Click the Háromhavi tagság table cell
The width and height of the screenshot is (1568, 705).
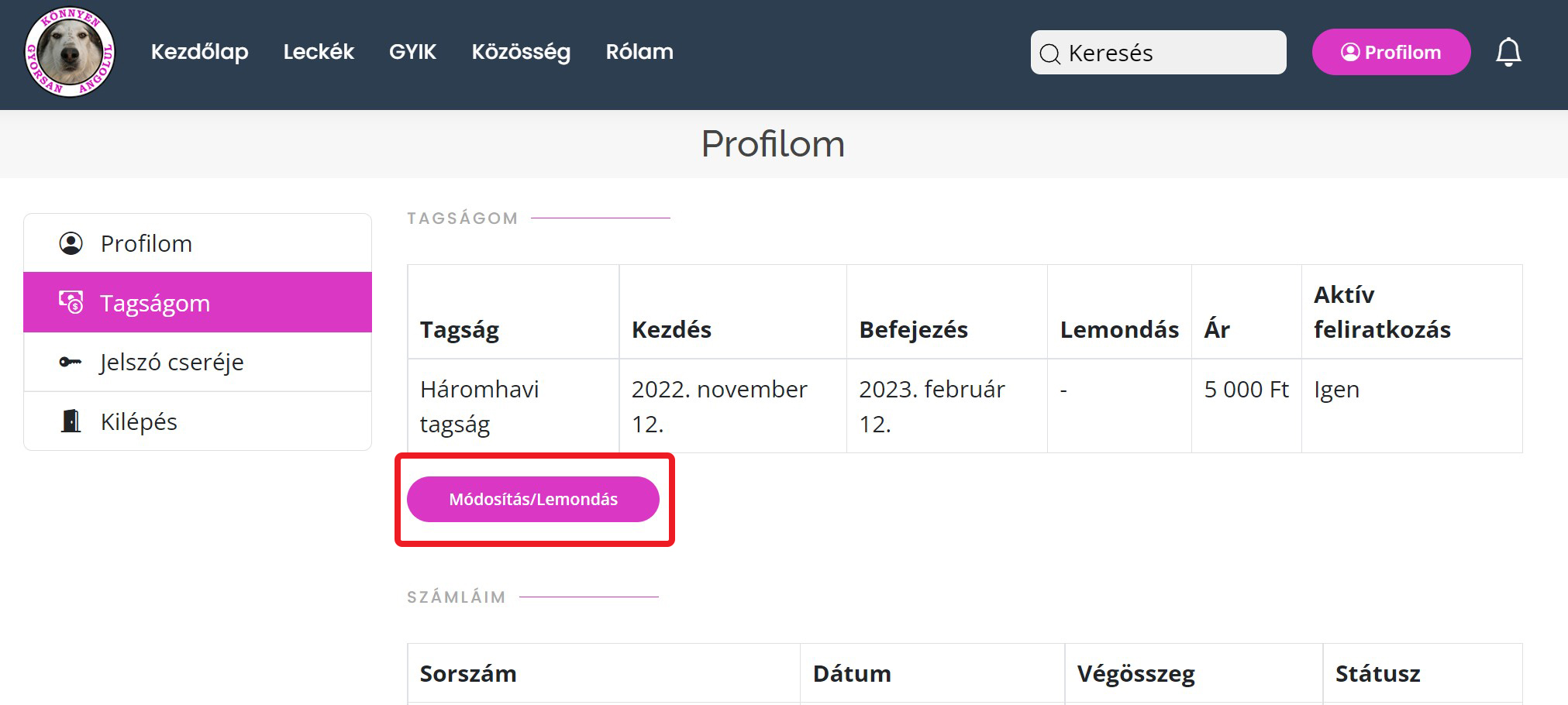(480, 406)
